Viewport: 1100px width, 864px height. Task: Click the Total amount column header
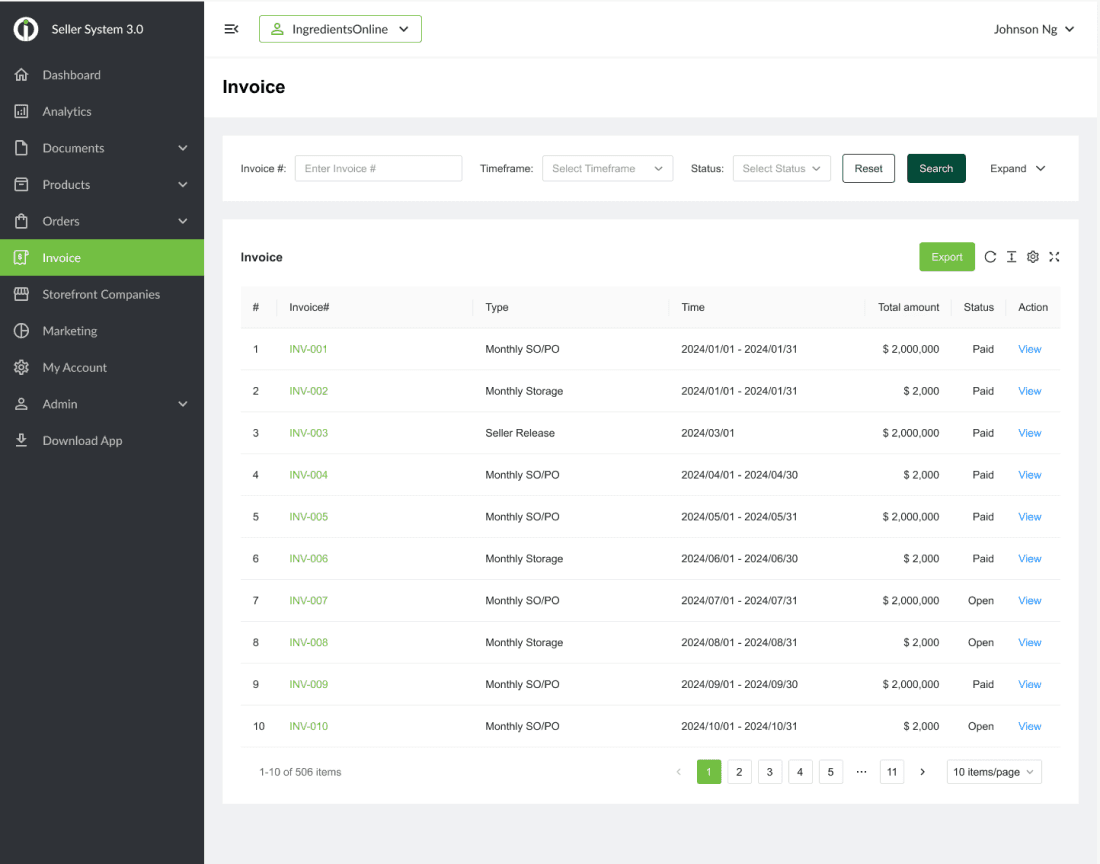pyautogui.click(x=908, y=307)
